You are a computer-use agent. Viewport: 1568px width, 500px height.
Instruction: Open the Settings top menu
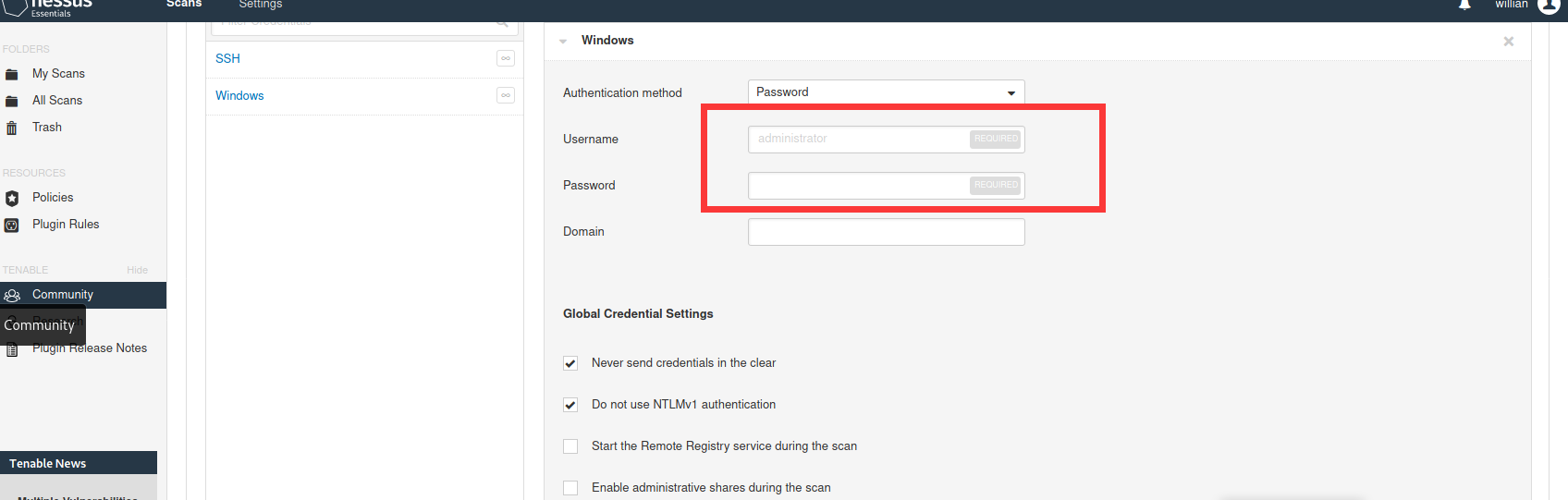click(x=261, y=5)
